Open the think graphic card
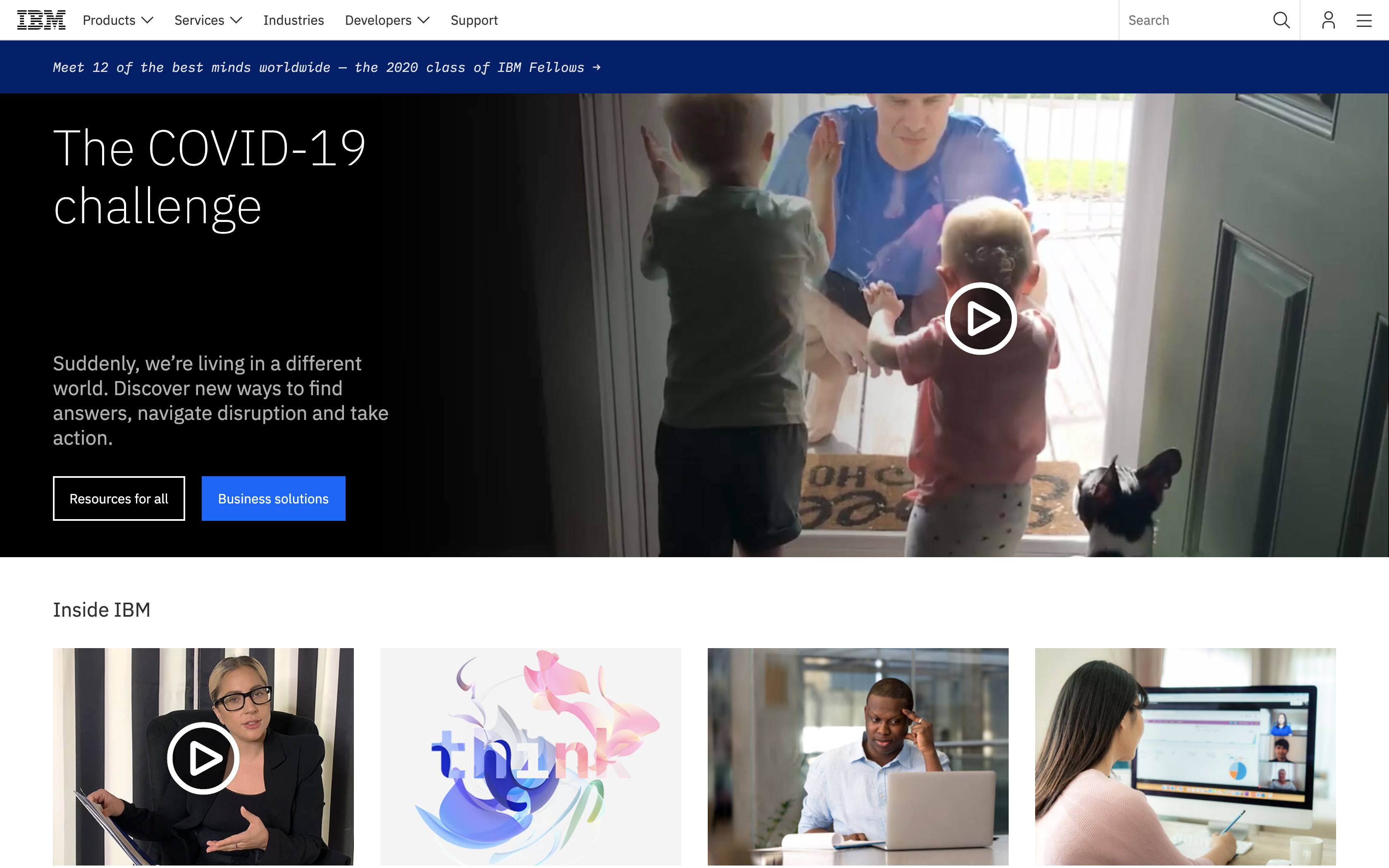 coord(530,757)
